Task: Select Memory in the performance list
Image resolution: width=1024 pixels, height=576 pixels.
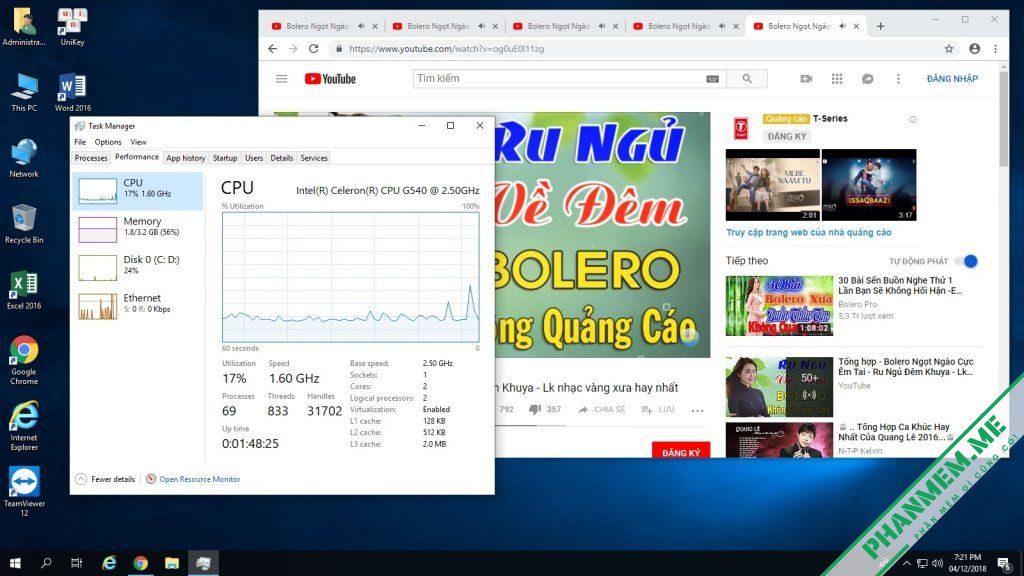Action: coord(138,229)
